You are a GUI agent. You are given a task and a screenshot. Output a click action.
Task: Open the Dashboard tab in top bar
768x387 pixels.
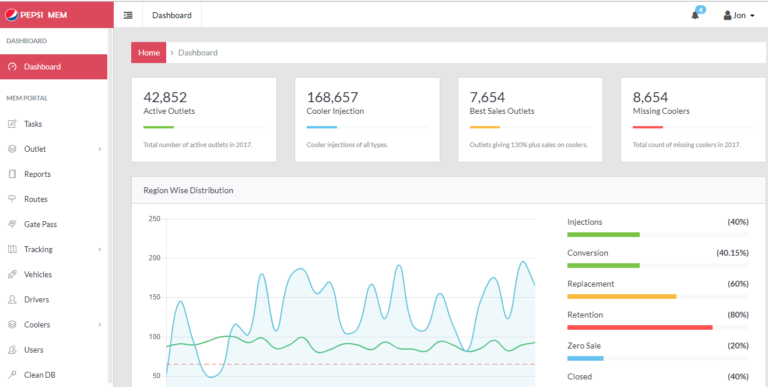[172, 15]
